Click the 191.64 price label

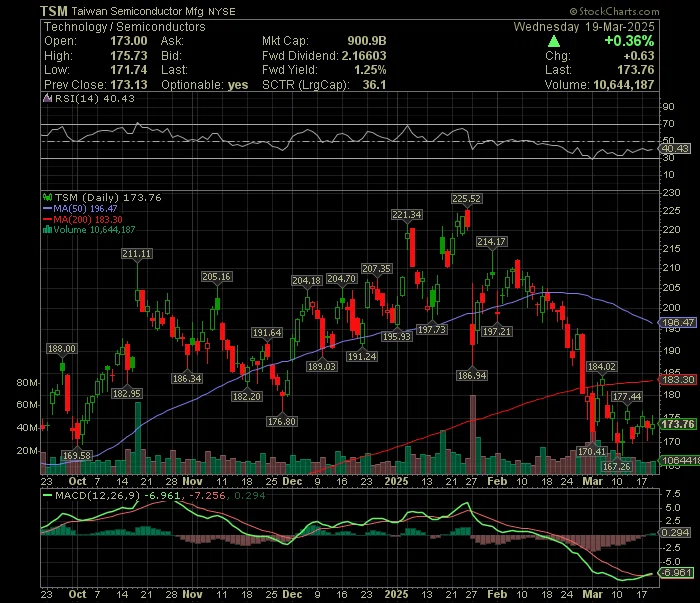[x=267, y=333]
